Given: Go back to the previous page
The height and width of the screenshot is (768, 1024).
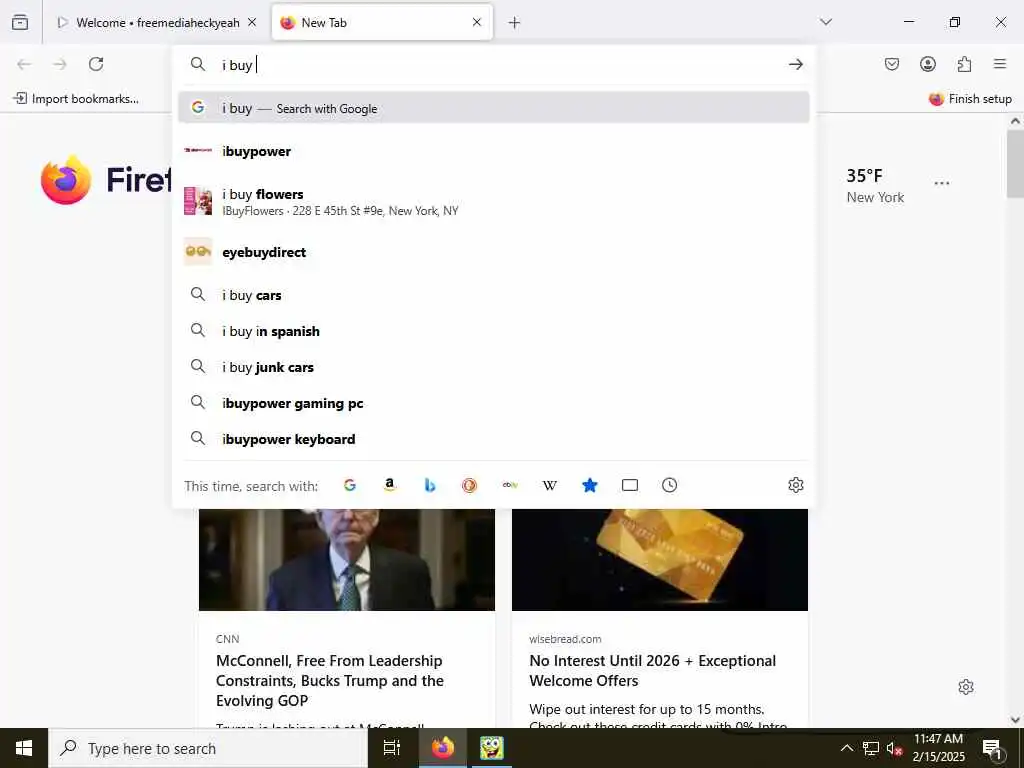Looking at the screenshot, I should 24,64.
